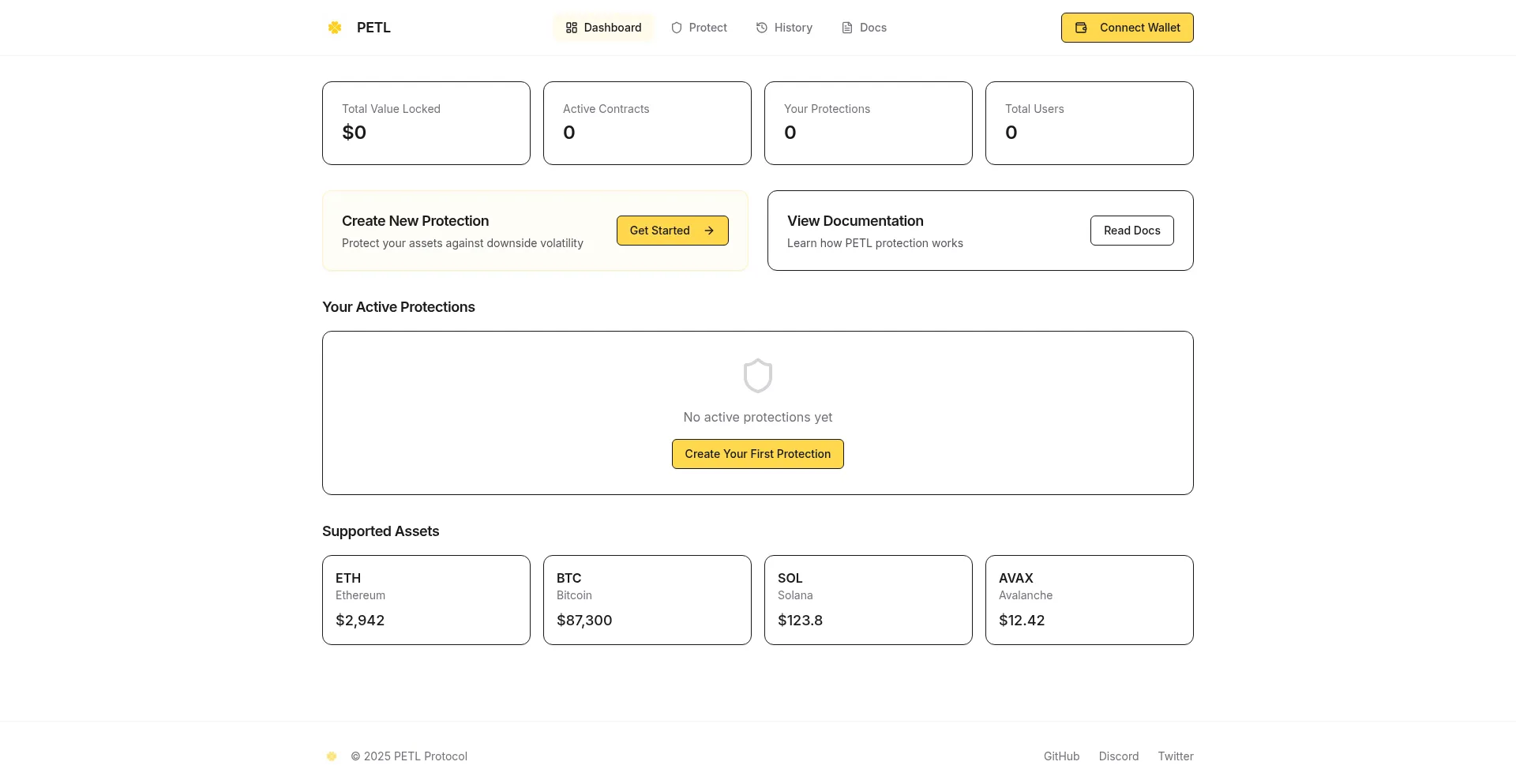Click the Protect shield icon in navbar

[x=677, y=28]
